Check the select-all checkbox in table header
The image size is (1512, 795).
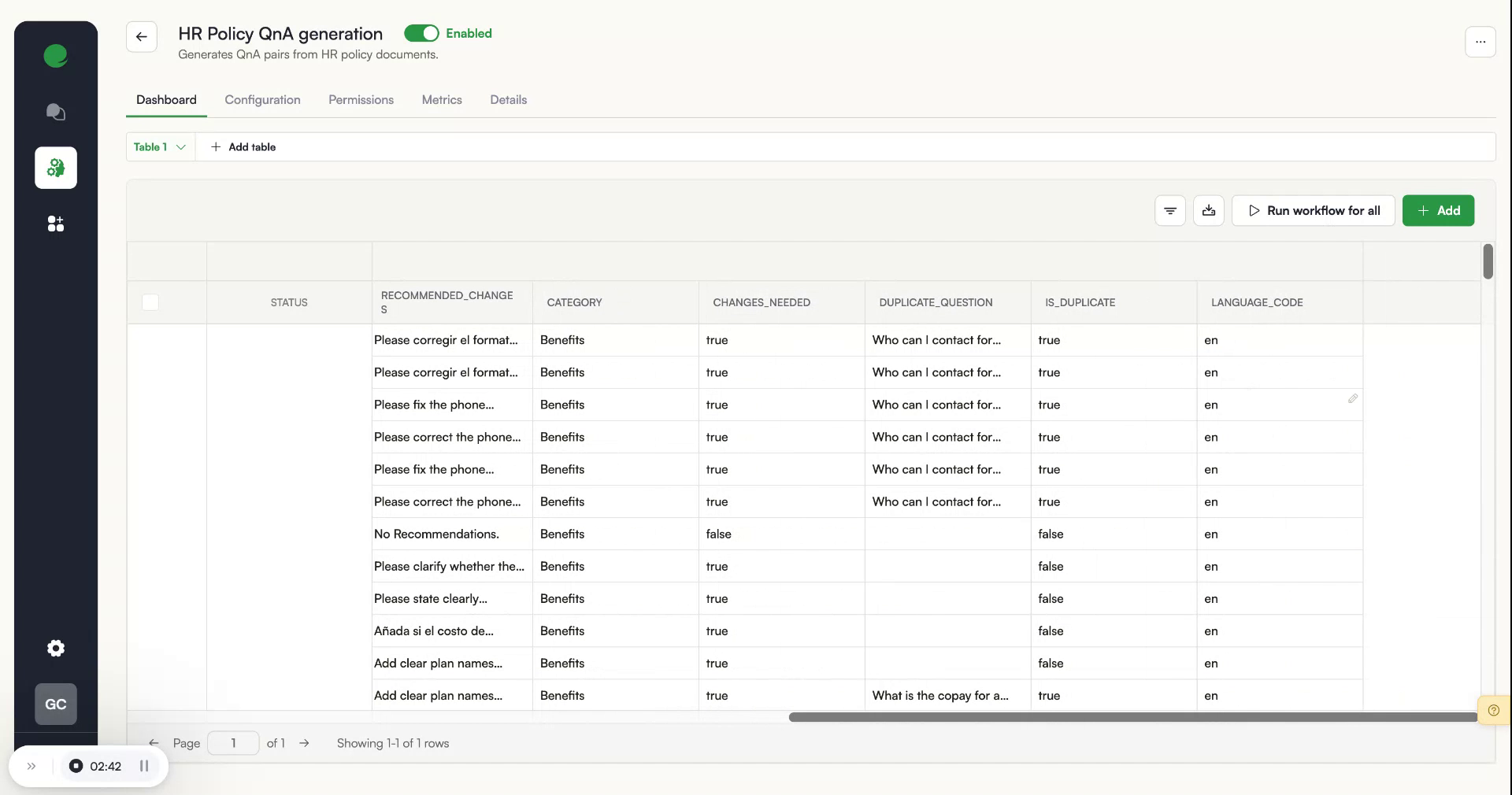coord(150,302)
